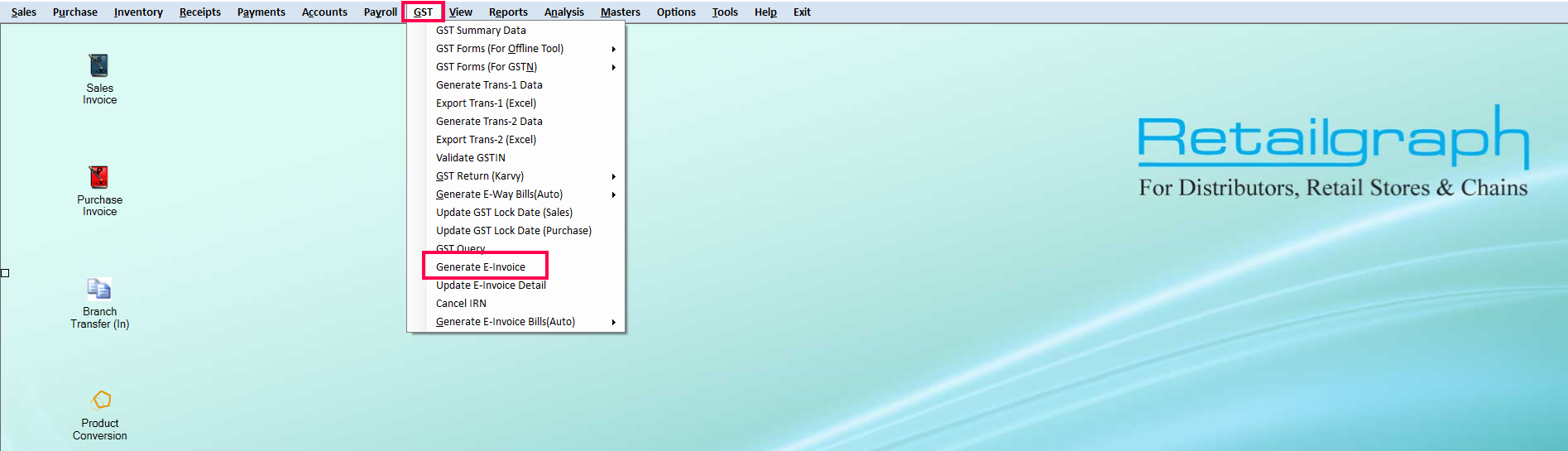Open the Options menu
The width and height of the screenshot is (1568, 451).
click(676, 12)
